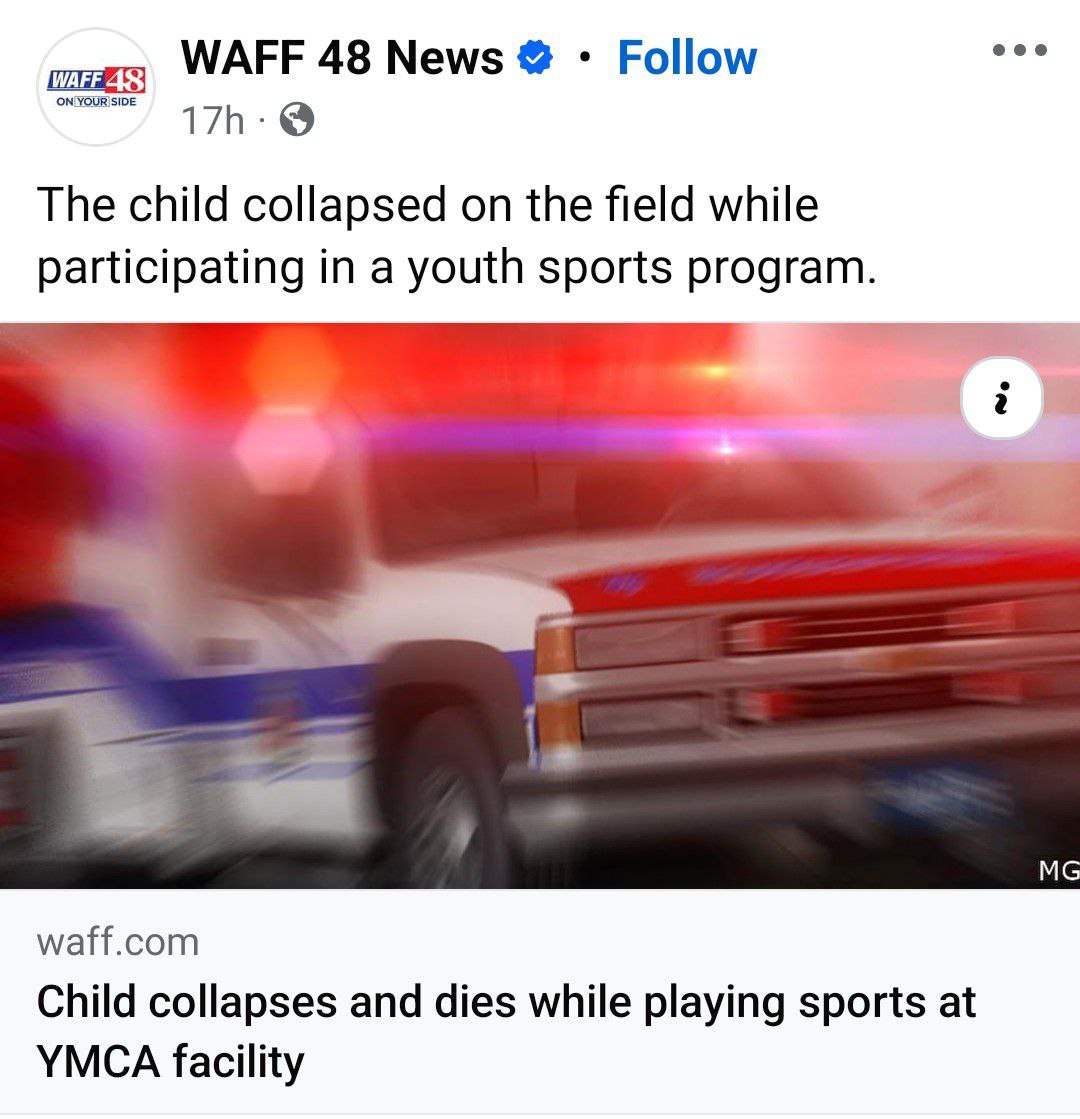Viewport: 1080px width, 1119px height.
Task: Open the three-dot post options menu
Action: [x=1019, y=50]
